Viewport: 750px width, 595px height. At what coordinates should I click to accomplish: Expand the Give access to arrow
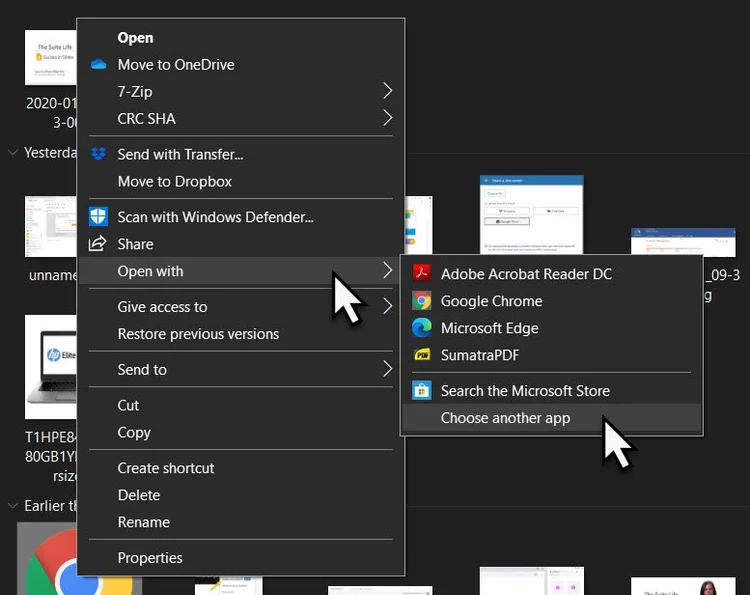point(387,306)
